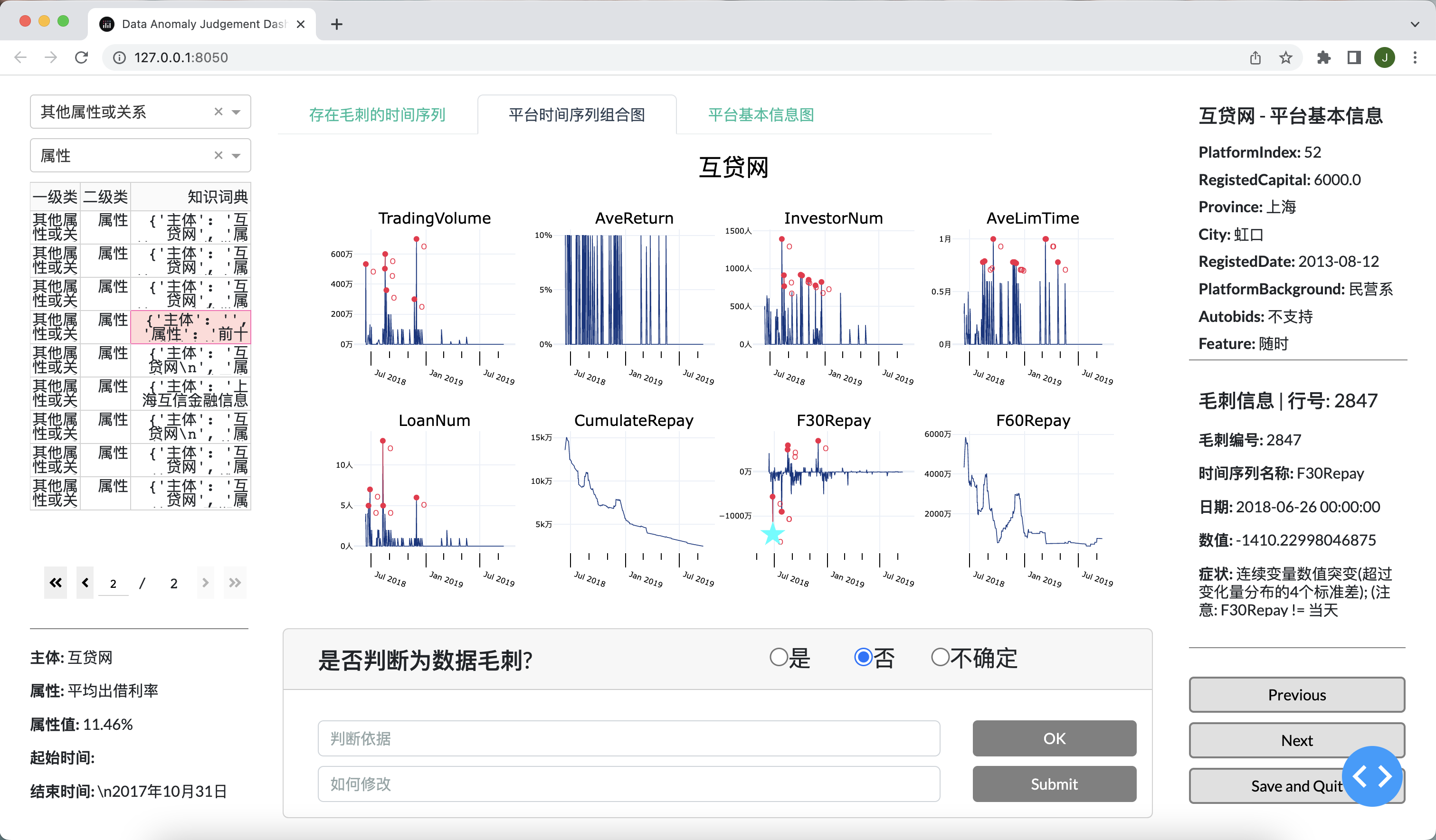The image size is (1436, 840).
Task: Switch to 平台时间序列组合图 tab
Action: pos(577,114)
